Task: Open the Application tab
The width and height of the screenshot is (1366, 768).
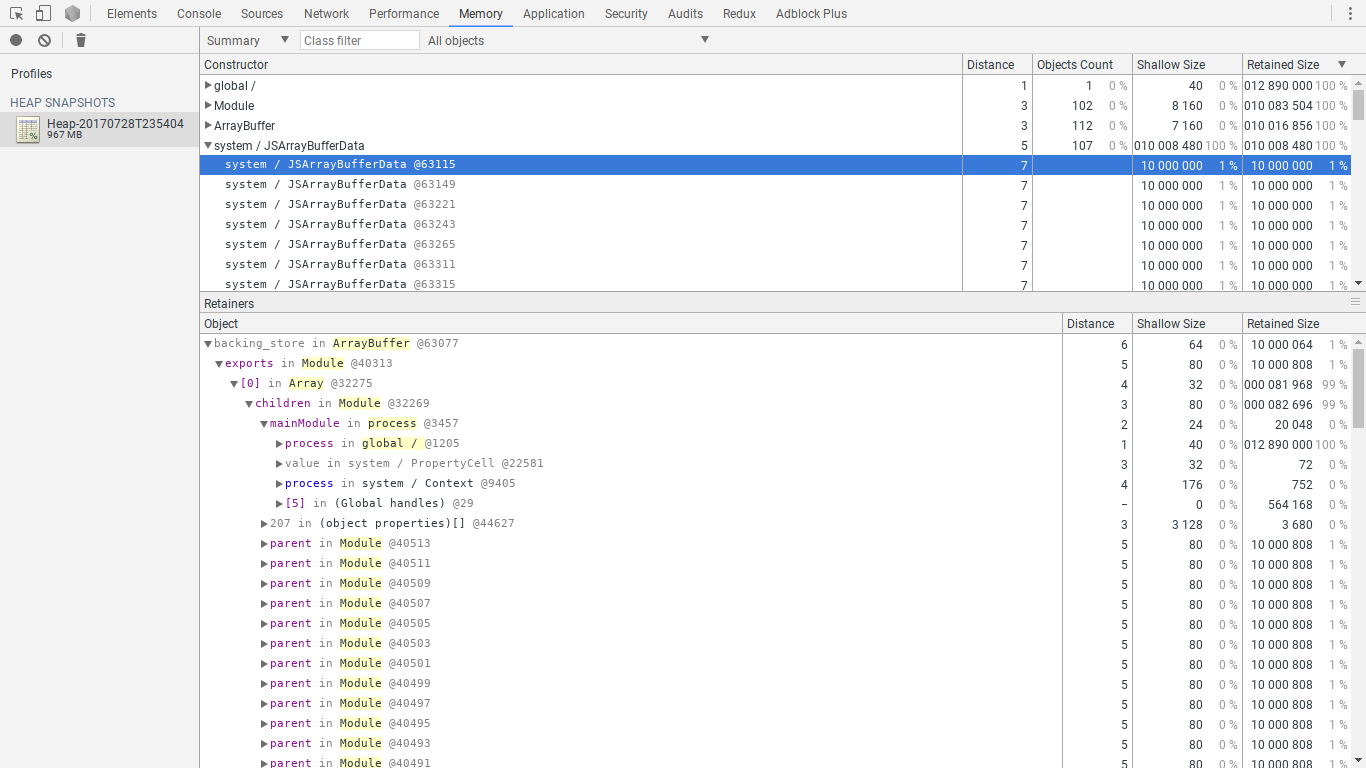Action: [554, 13]
